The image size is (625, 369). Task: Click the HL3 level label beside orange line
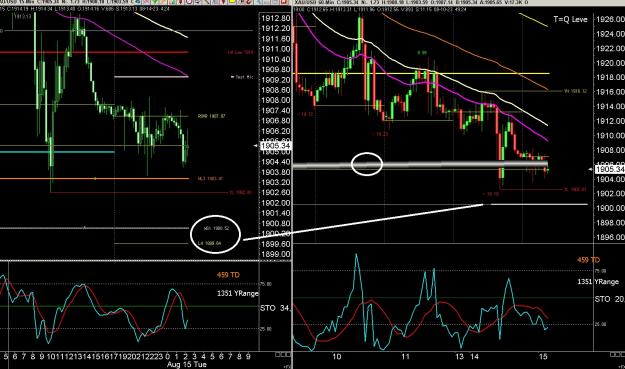210,179
